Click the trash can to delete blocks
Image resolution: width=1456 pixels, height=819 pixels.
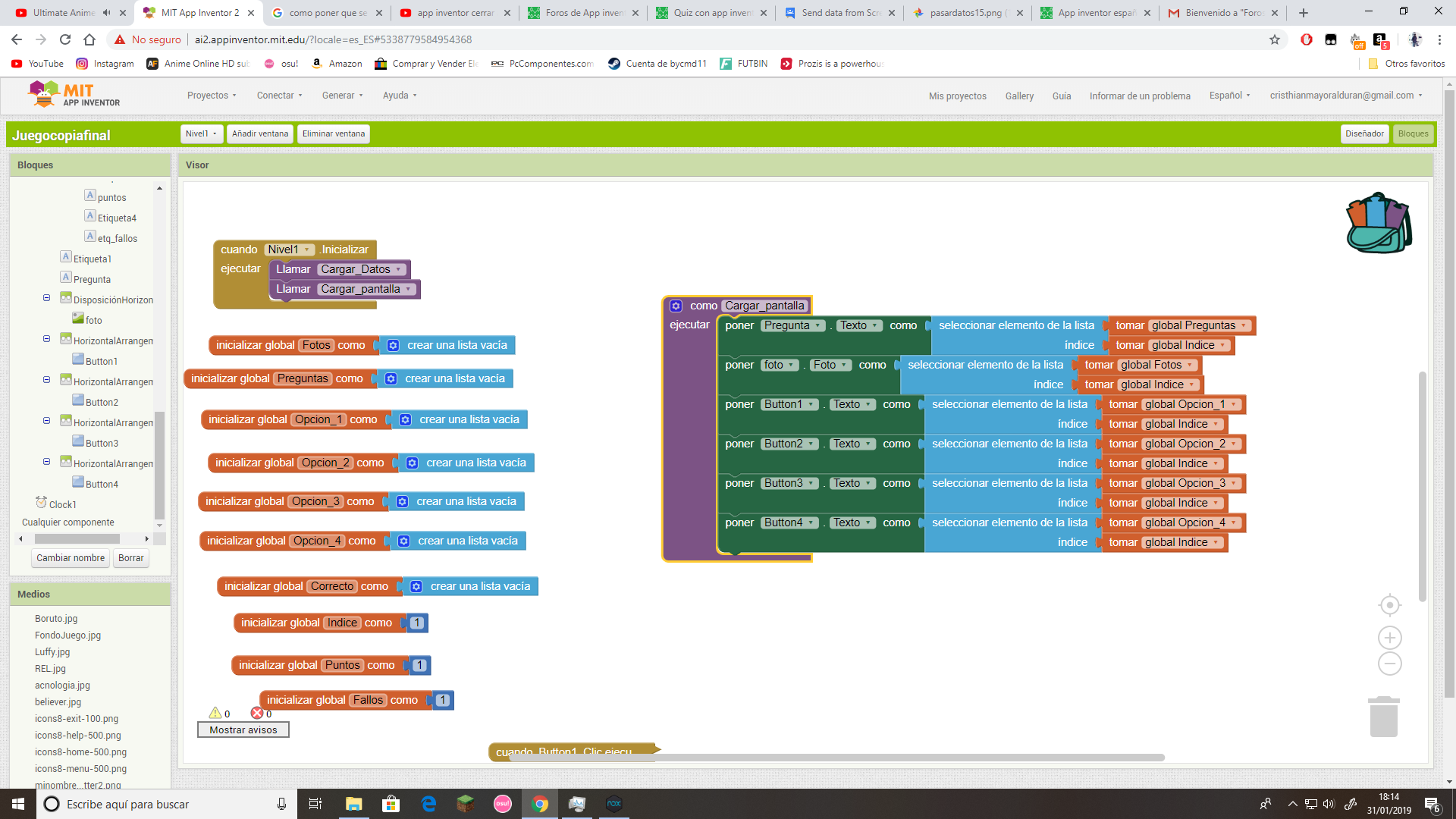coord(1385,715)
